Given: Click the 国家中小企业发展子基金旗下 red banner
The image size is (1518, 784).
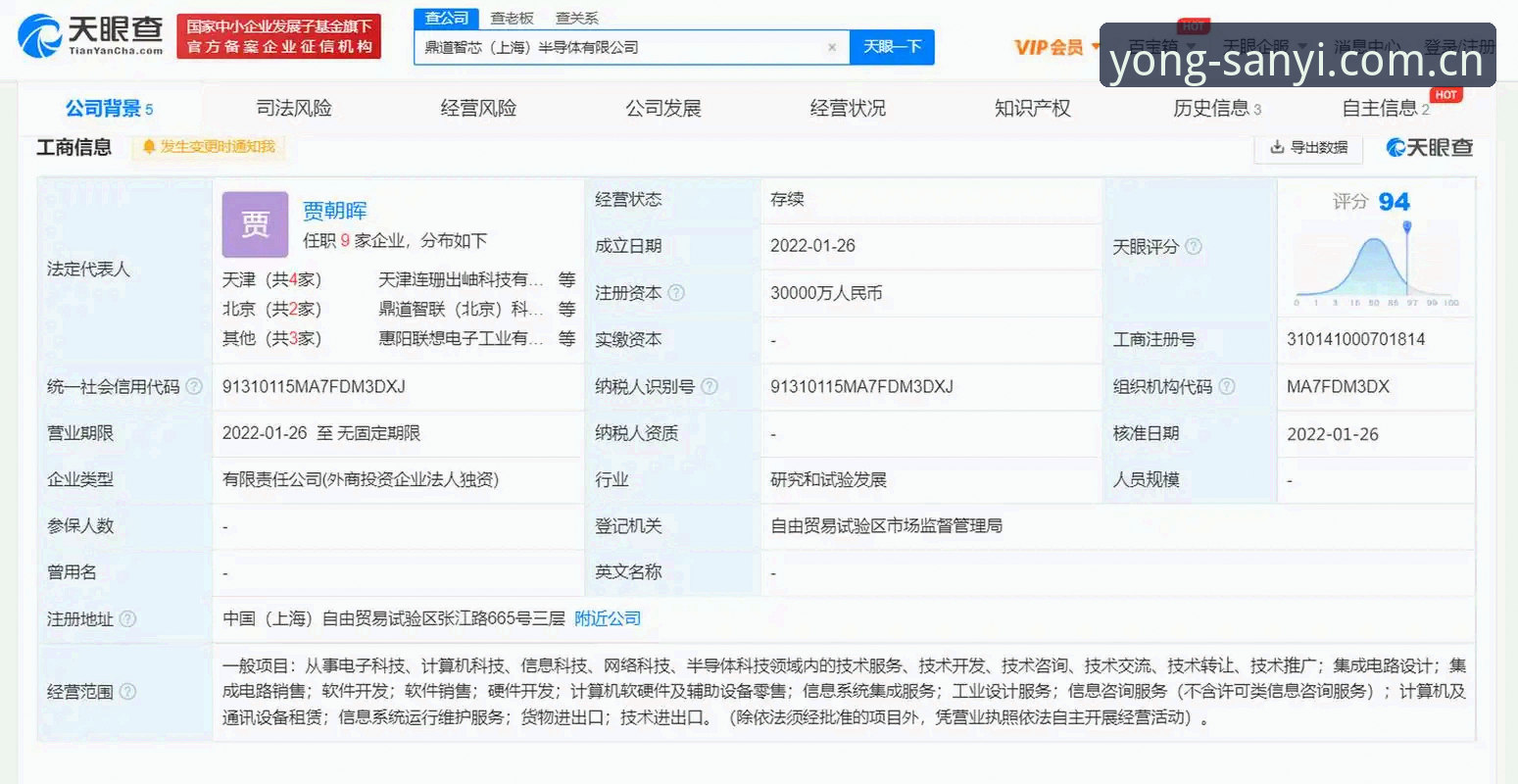Looking at the screenshot, I should click(279, 36).
